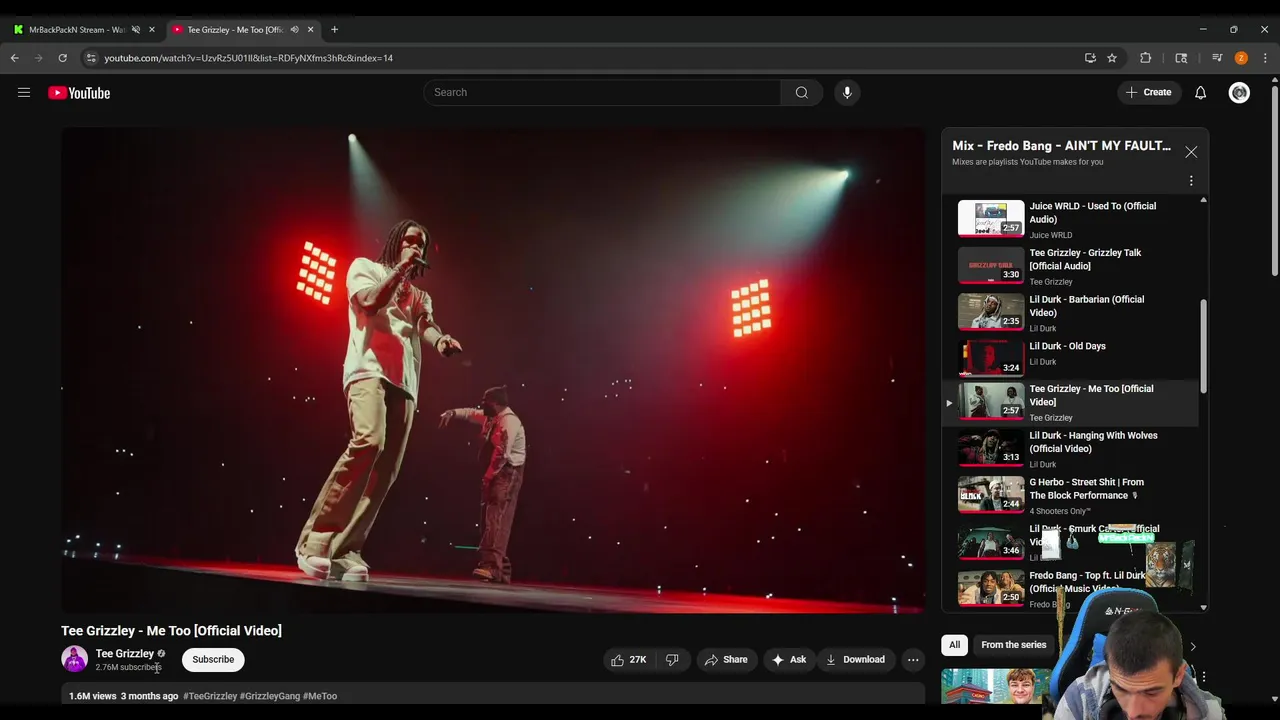Play Lil Durk - Barbarian from playlist
Image resolution: width=1280 pixels, height=720 pixels.
(x=1070, y=313)
